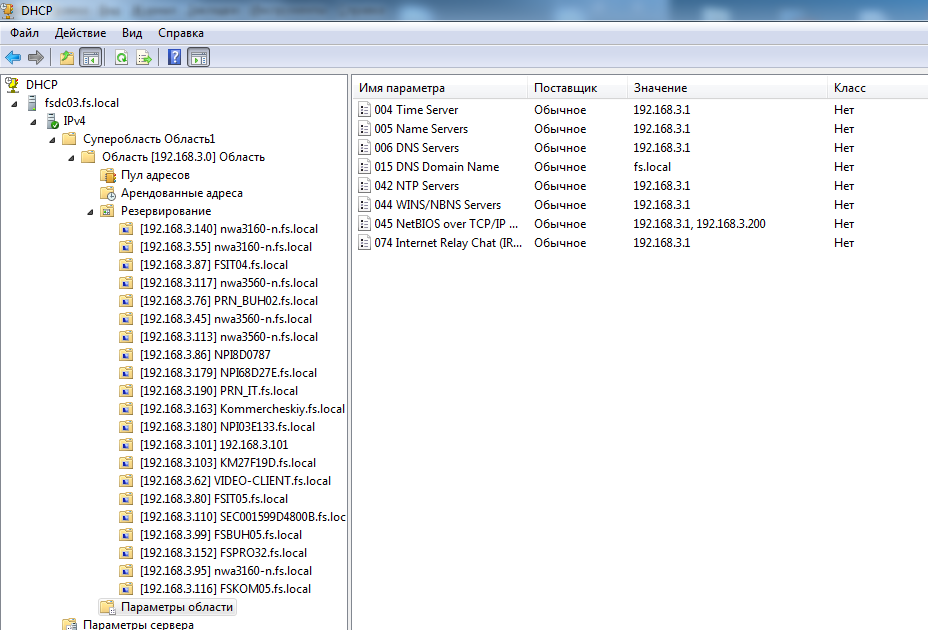Select reservation [192.168.3.190] PRN_IT.fs.local

[x=218, y=391]
